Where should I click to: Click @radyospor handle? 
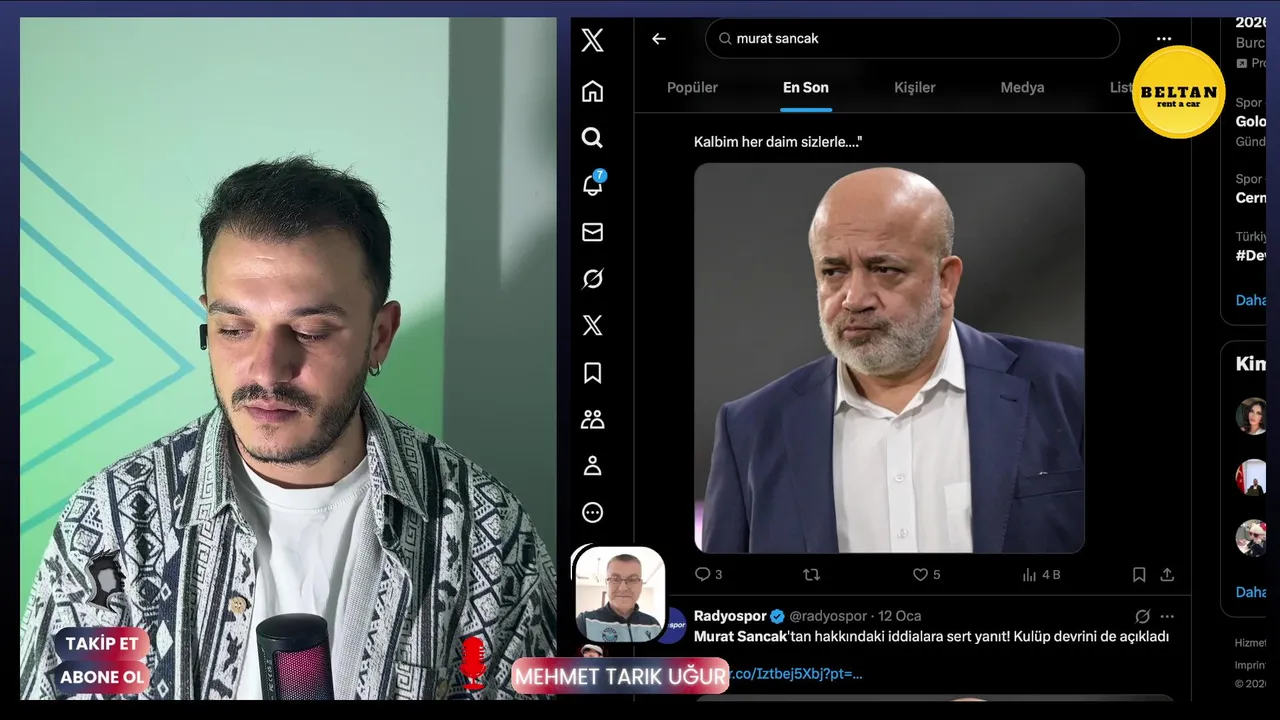828,616
